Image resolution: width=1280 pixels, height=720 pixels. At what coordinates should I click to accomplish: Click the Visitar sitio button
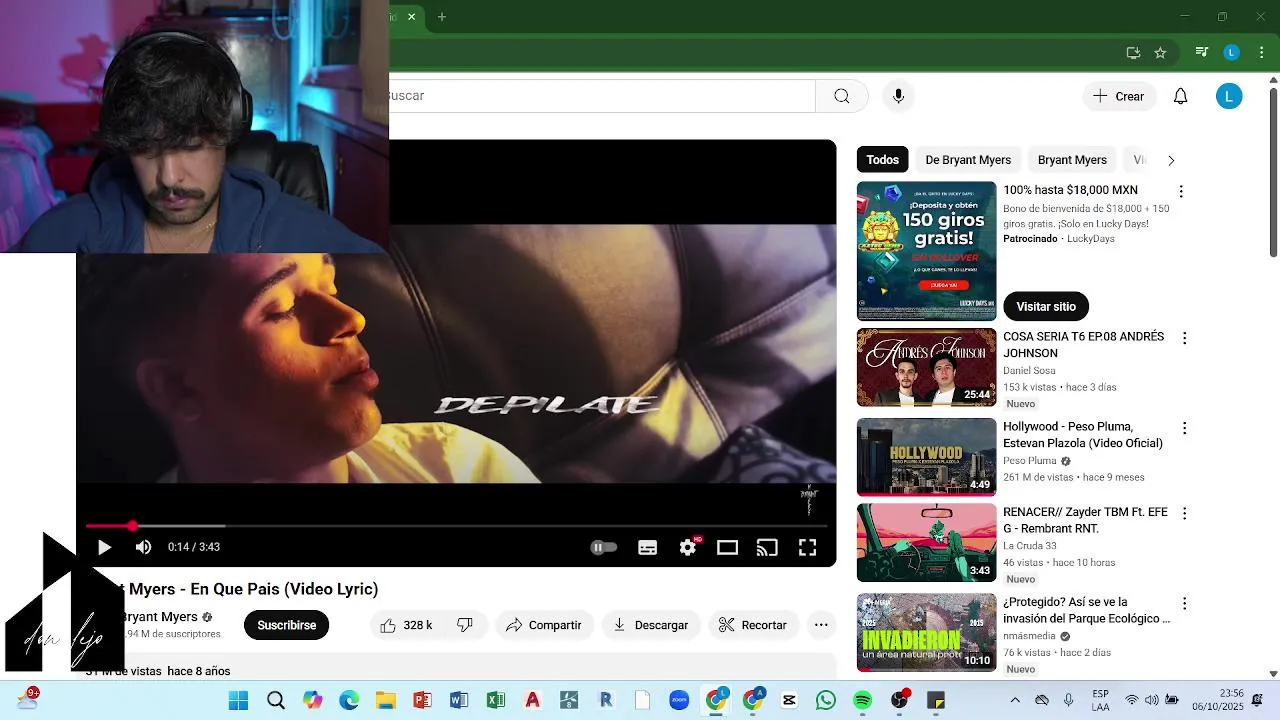tap(1046, 306)
